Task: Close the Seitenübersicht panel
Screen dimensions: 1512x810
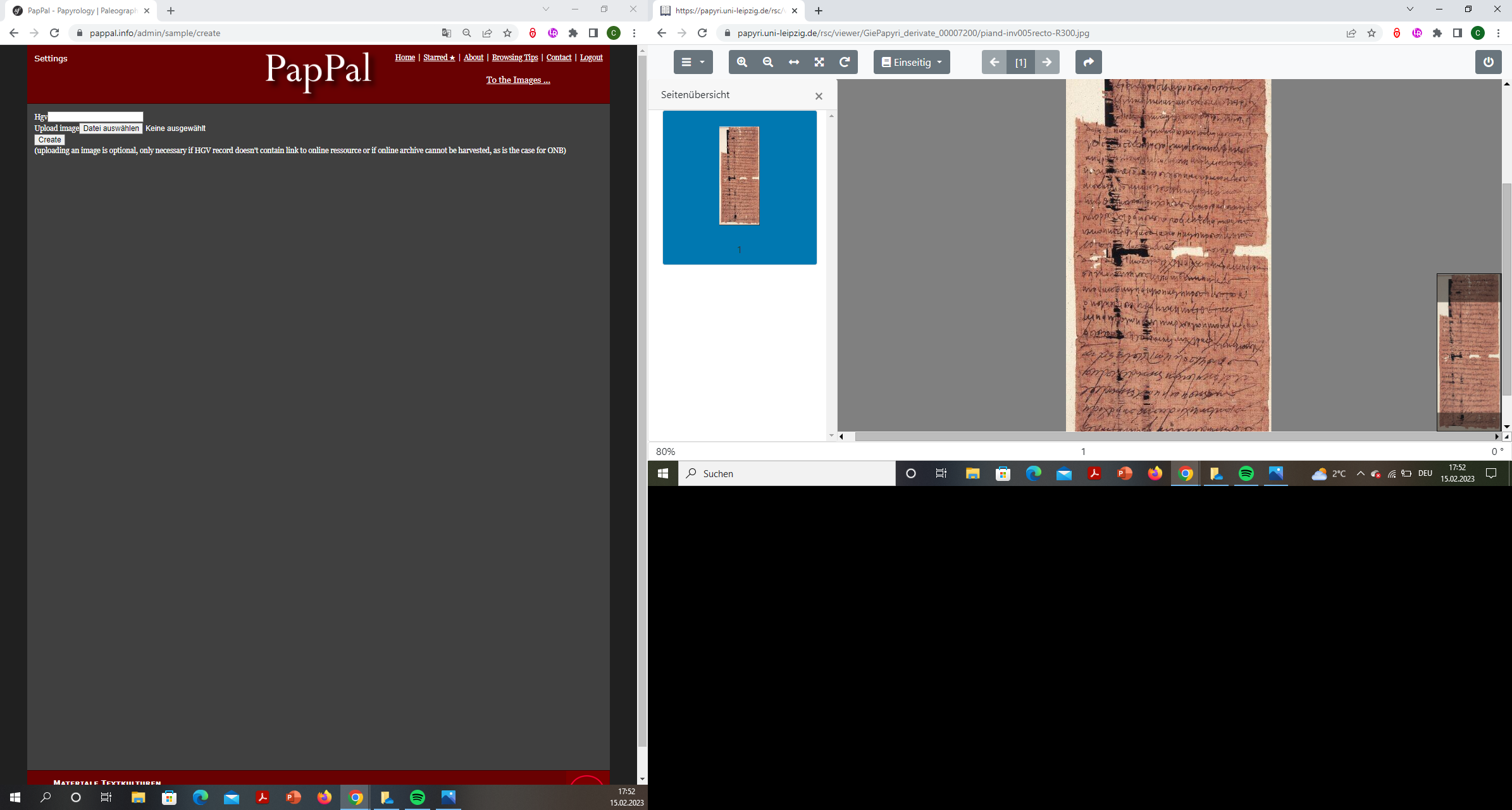Action: pyautogui.click(x=819, y=96)
